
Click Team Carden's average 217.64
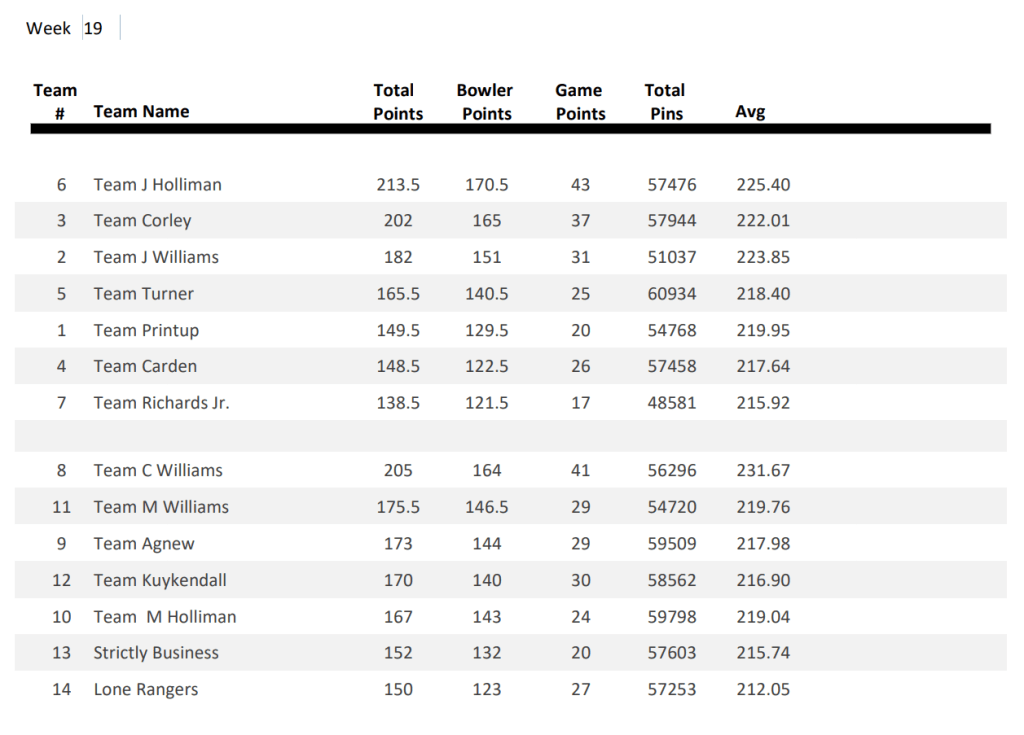click(x=763, y=367)
